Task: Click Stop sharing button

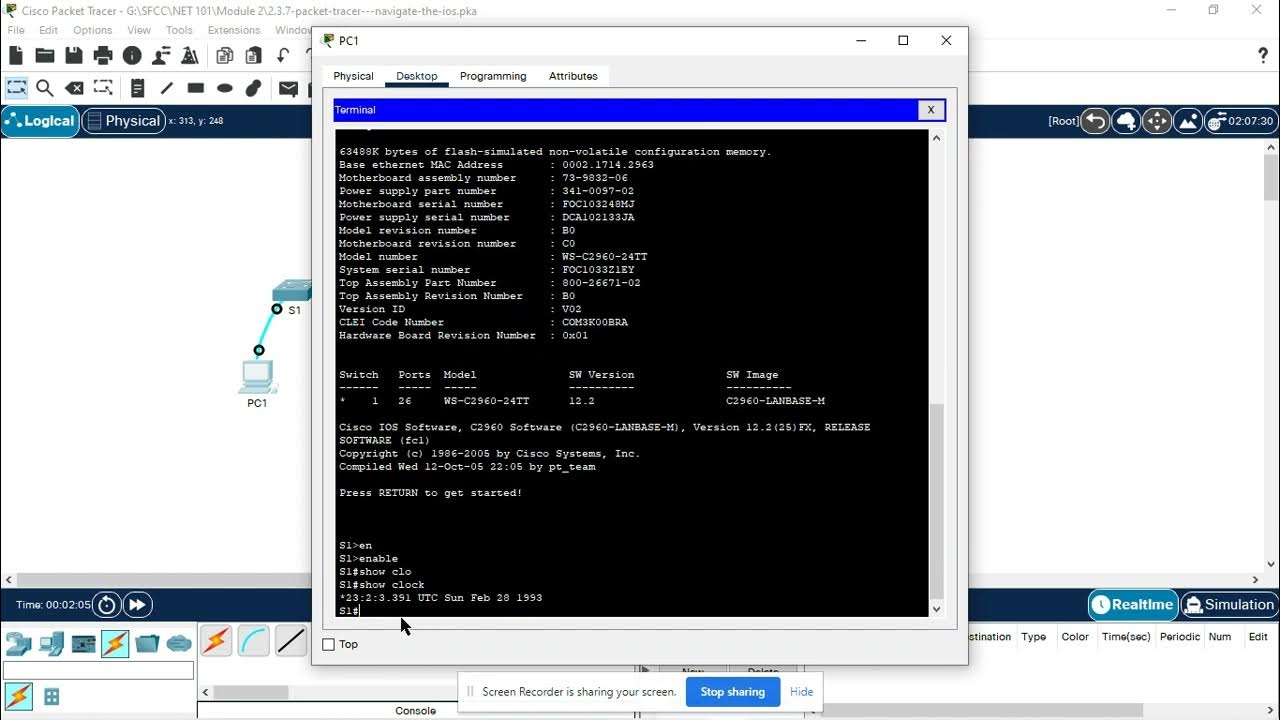Action: point(732,692)
